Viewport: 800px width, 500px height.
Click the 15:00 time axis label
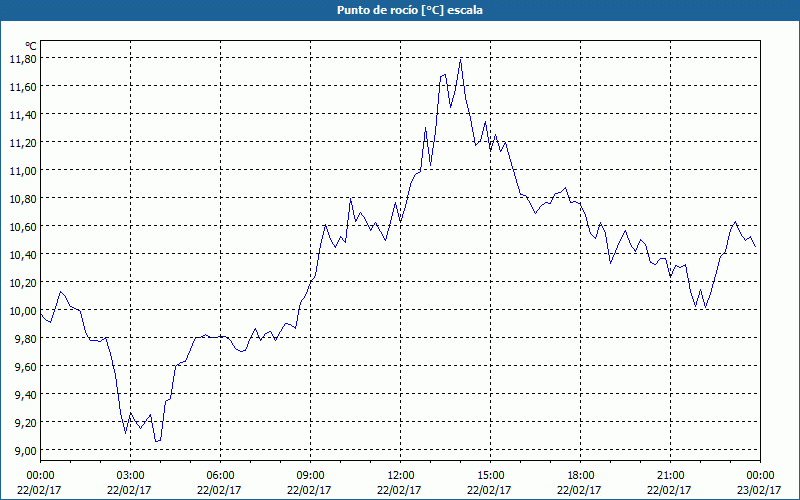click(x=490, y=476)
